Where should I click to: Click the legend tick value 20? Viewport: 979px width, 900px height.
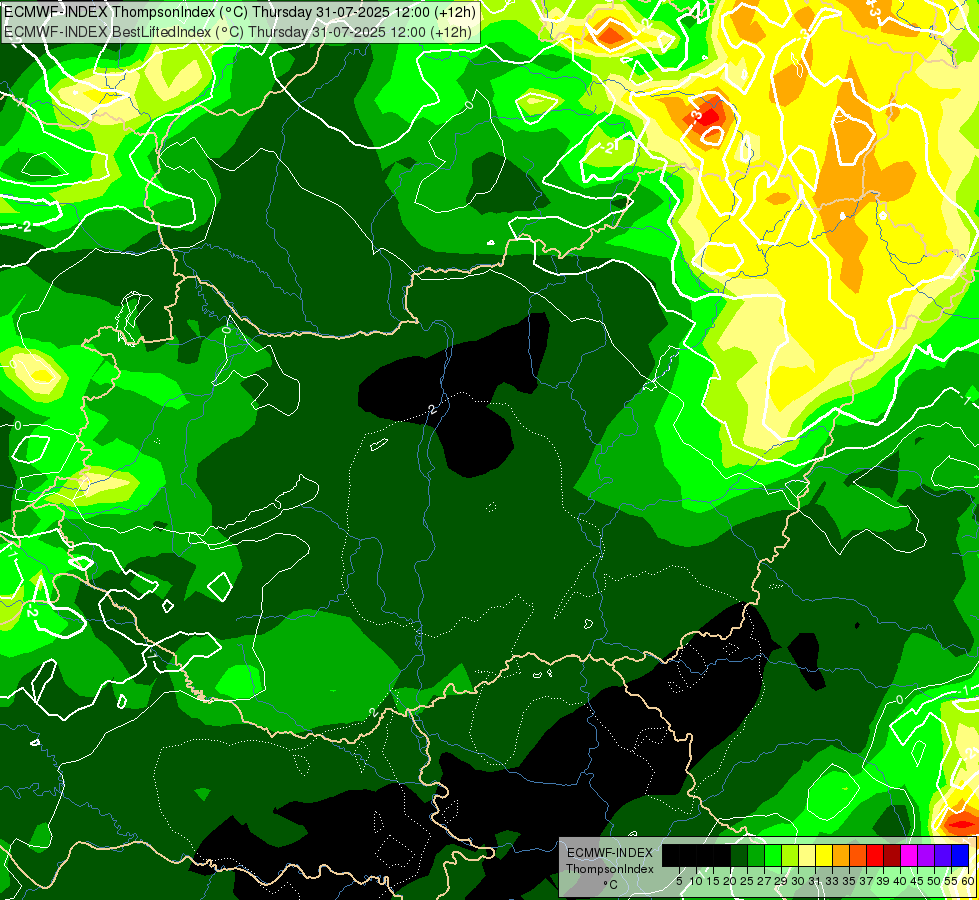pos(730,881)
